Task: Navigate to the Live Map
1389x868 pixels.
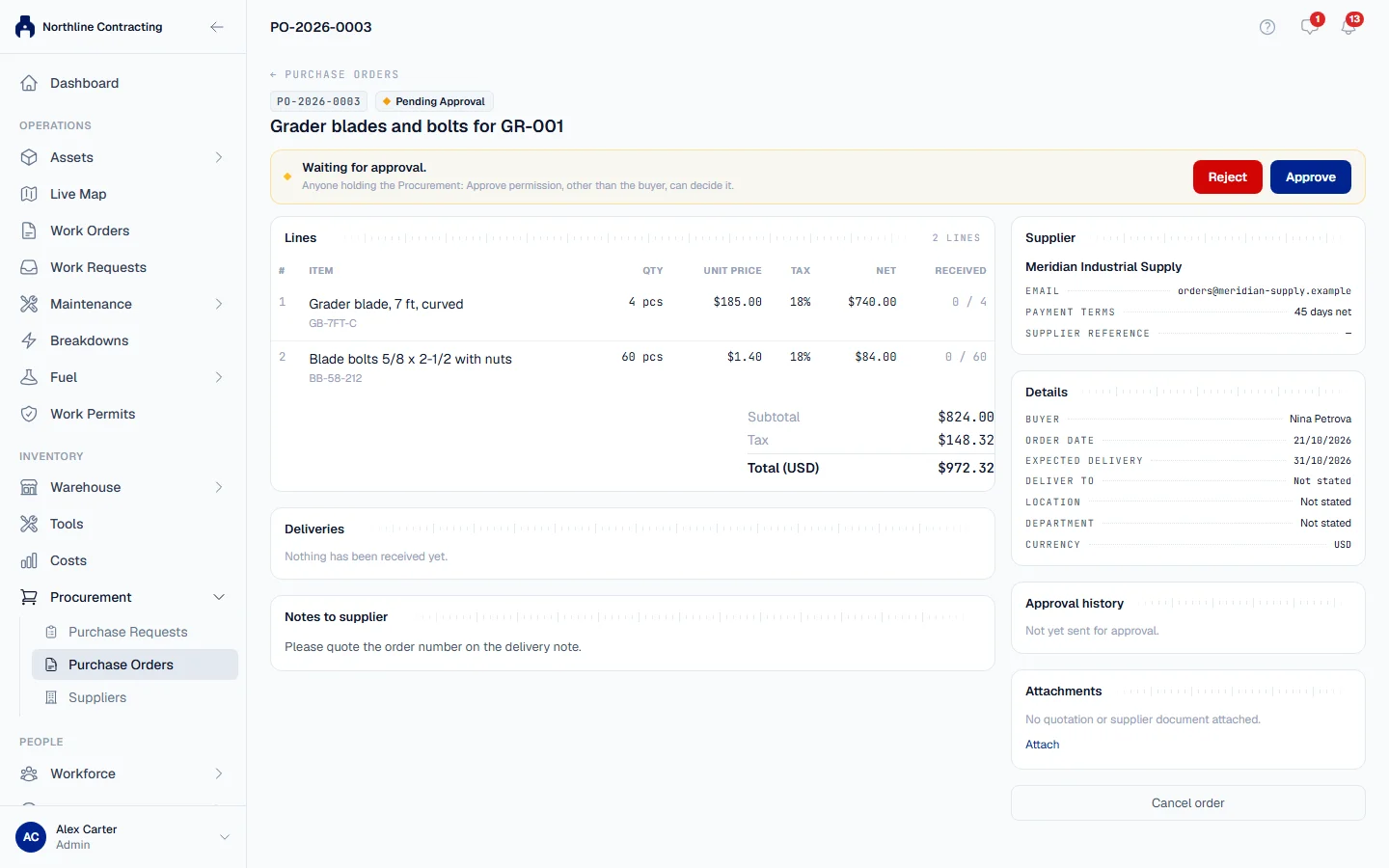Action: pyautogui.click(x=123, y=194)
